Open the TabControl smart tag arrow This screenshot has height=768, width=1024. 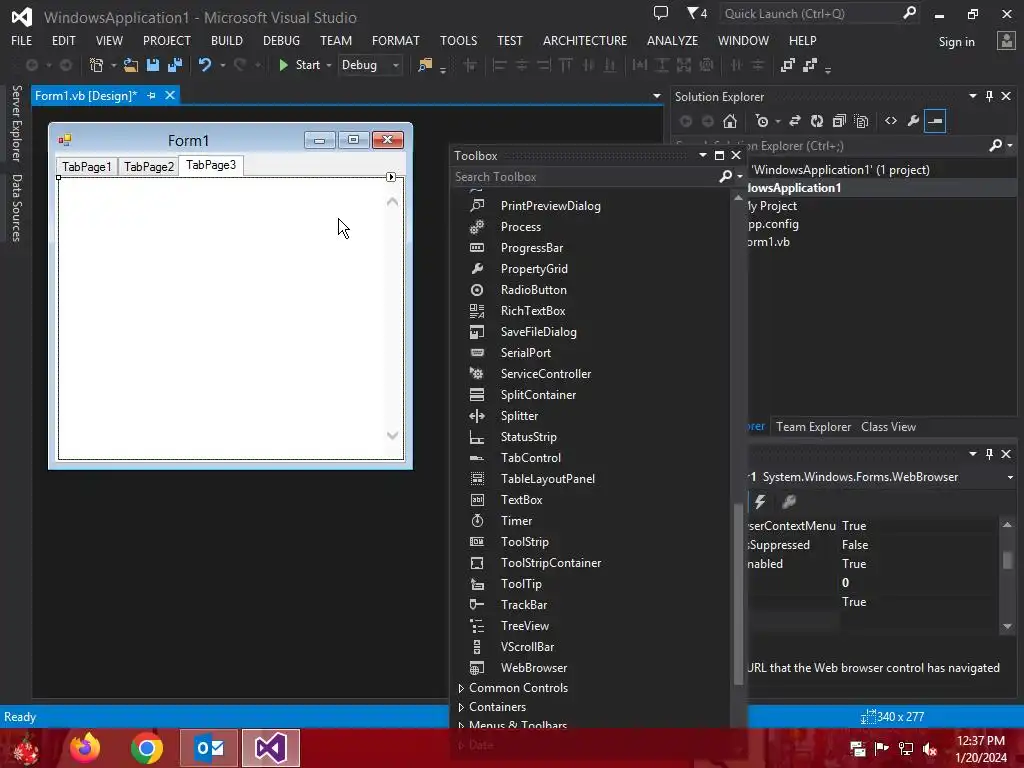(x=391, y=177)
